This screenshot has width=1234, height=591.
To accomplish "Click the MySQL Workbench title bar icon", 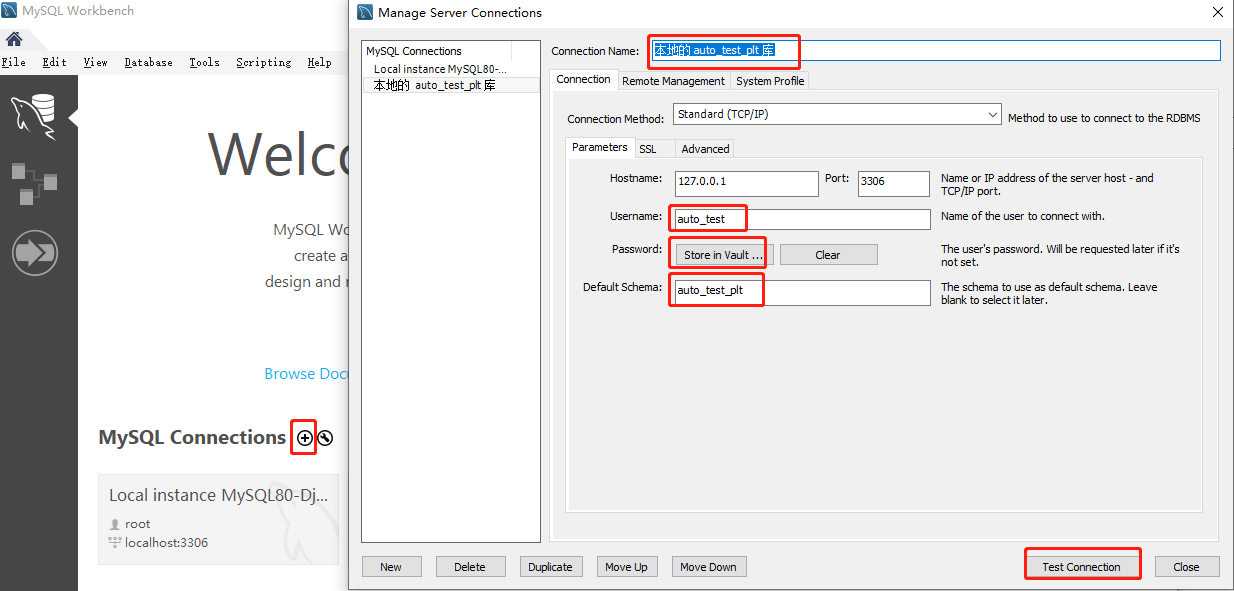I will pyautogui.click(x=9, y=11).
